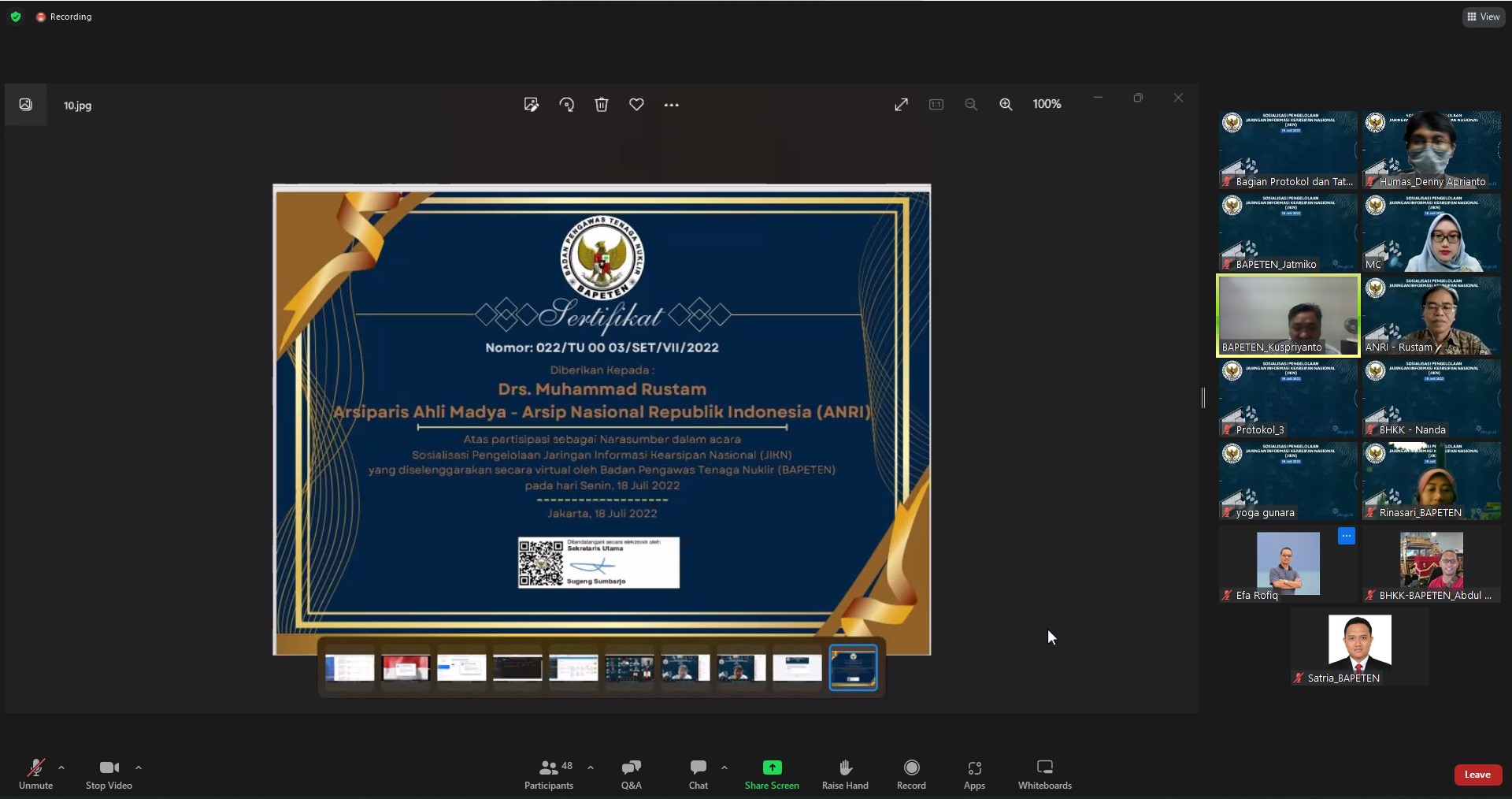Start recording with the Record button
Viewport: 1512px width, 799px height.
point(912,775)
